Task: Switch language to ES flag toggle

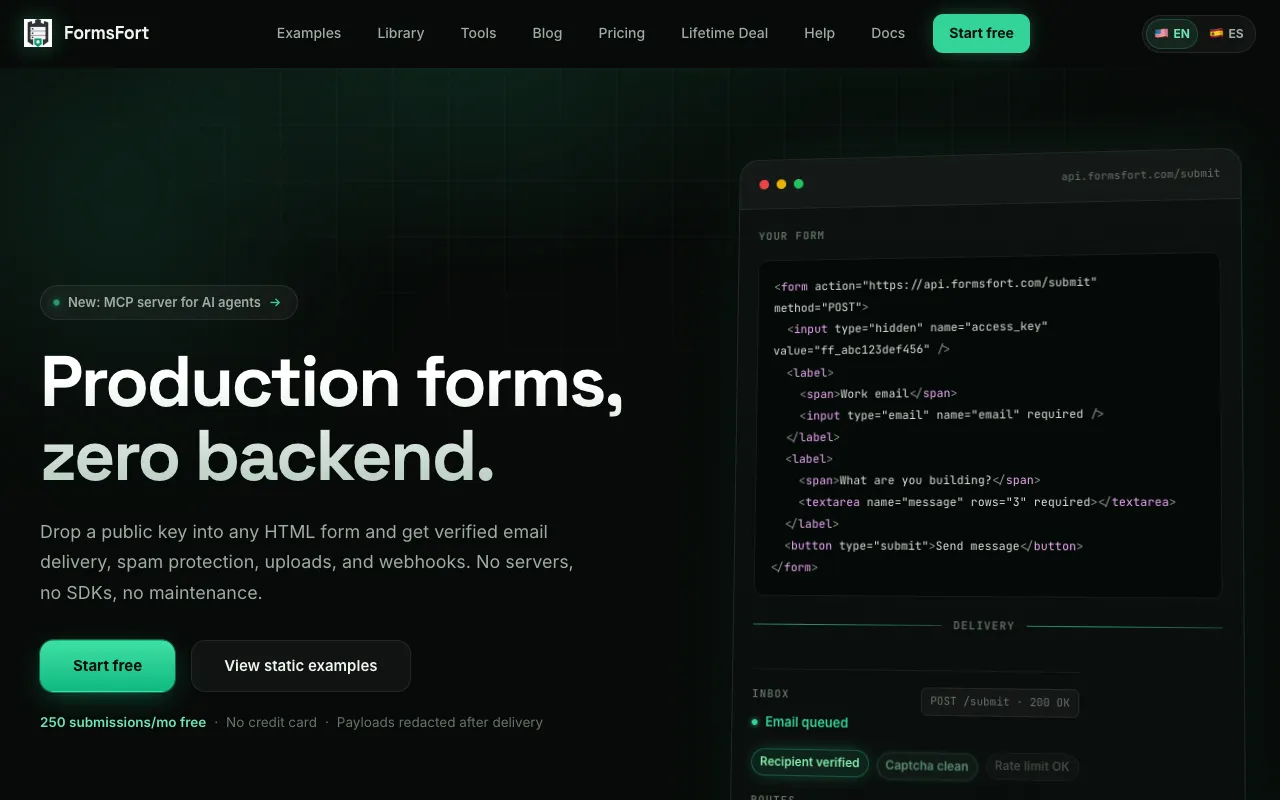Action: (1226, 33)
